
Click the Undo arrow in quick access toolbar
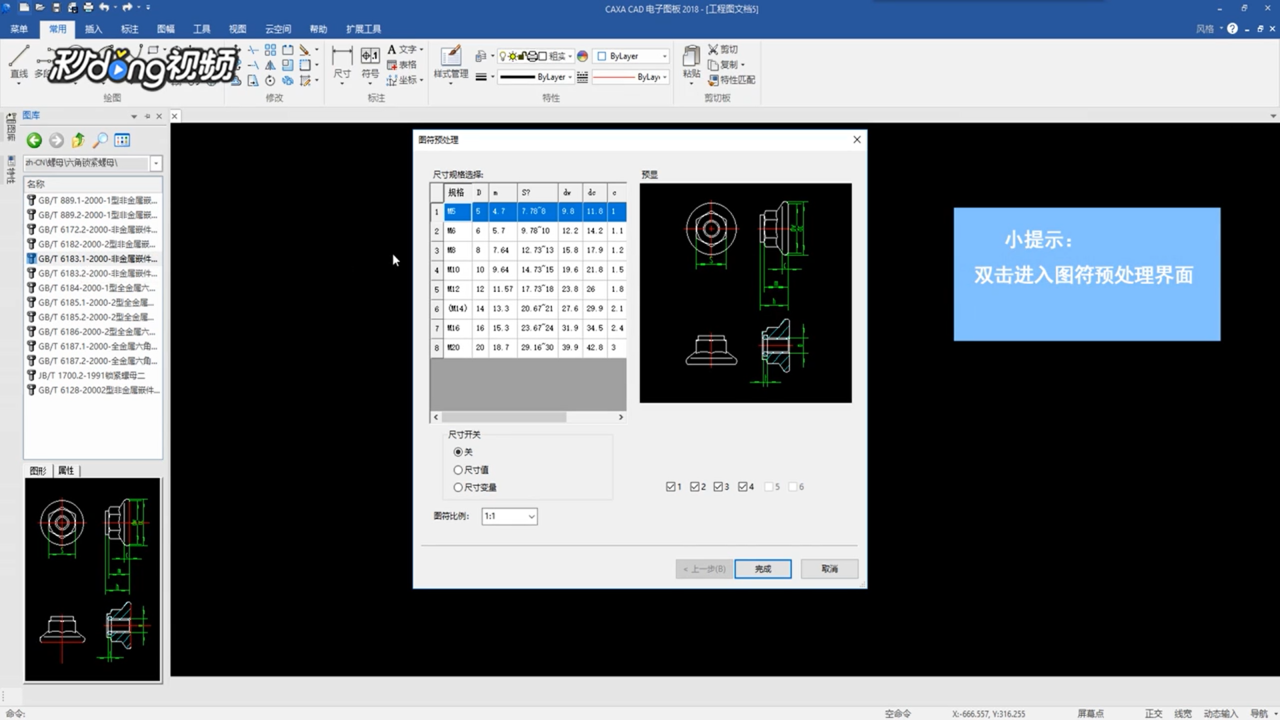tap(104, 8)
